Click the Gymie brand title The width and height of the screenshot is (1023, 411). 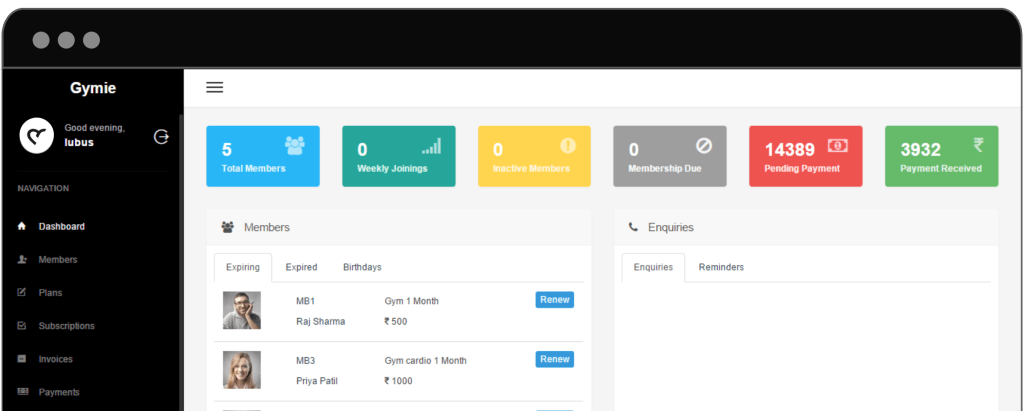tap(93, 88)
